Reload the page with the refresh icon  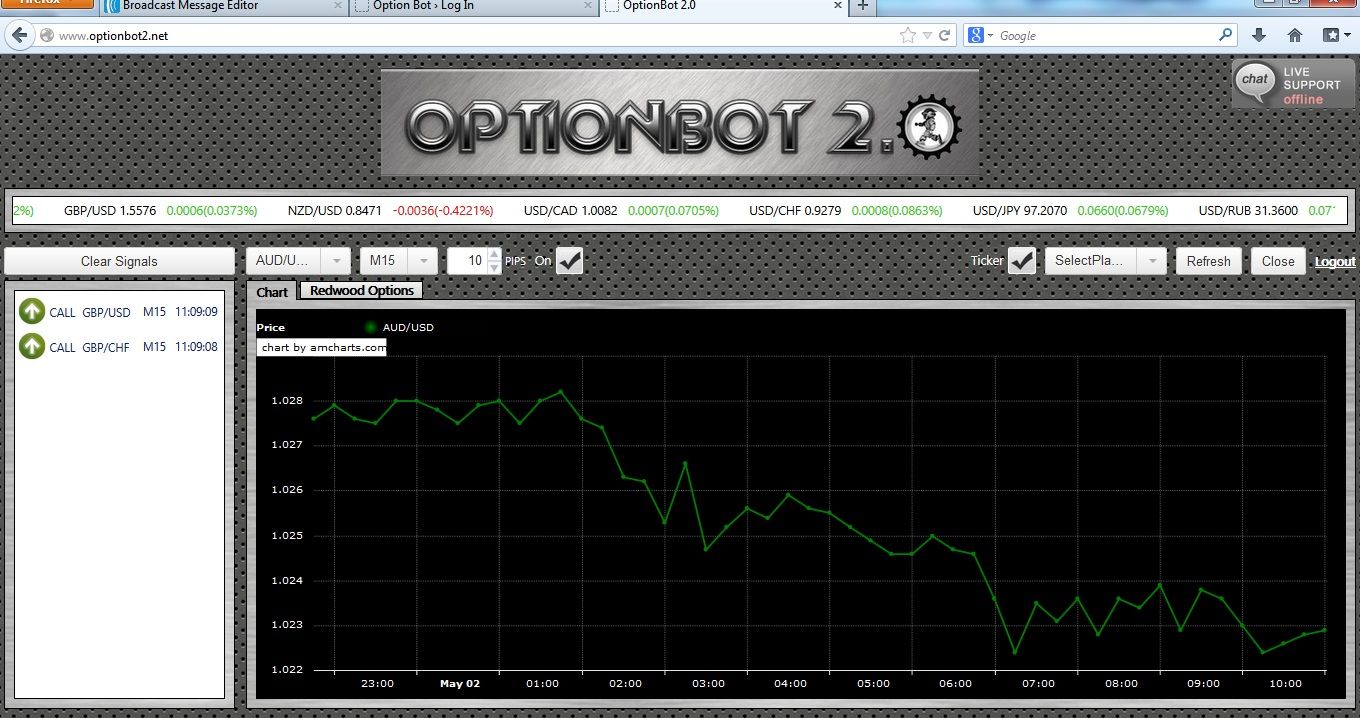(x=944, y=36)
